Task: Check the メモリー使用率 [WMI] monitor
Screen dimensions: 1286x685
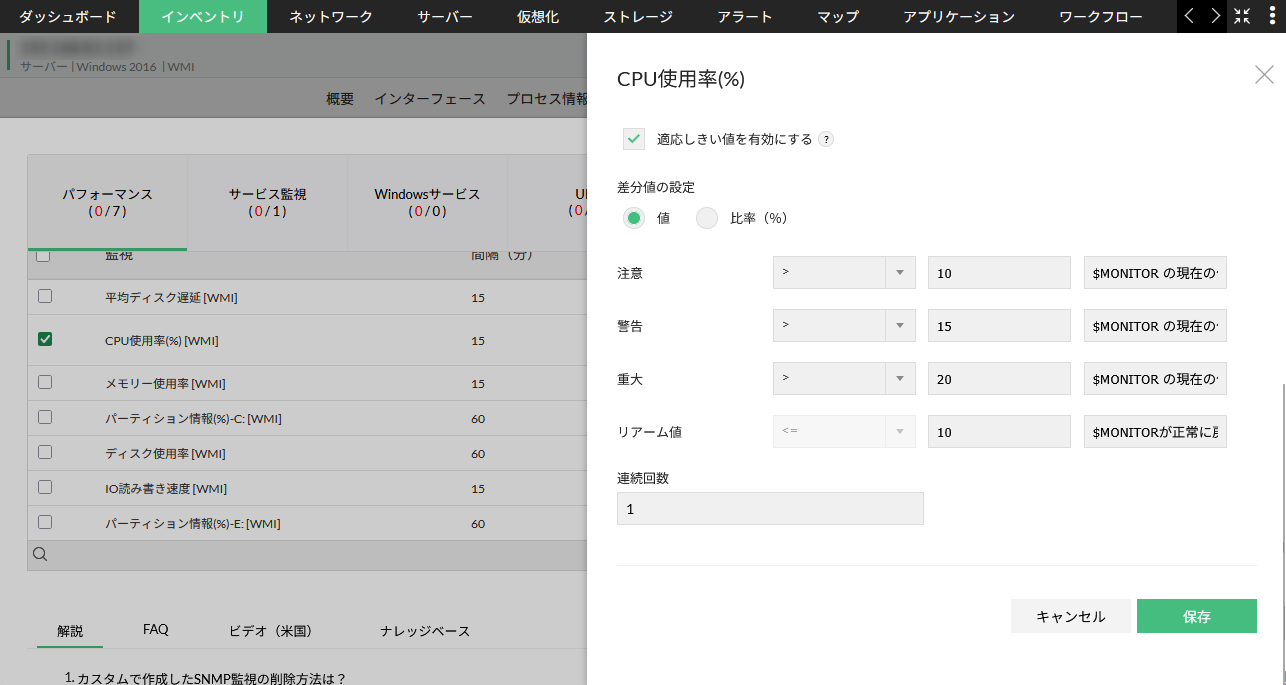Action: pos(44,382)
